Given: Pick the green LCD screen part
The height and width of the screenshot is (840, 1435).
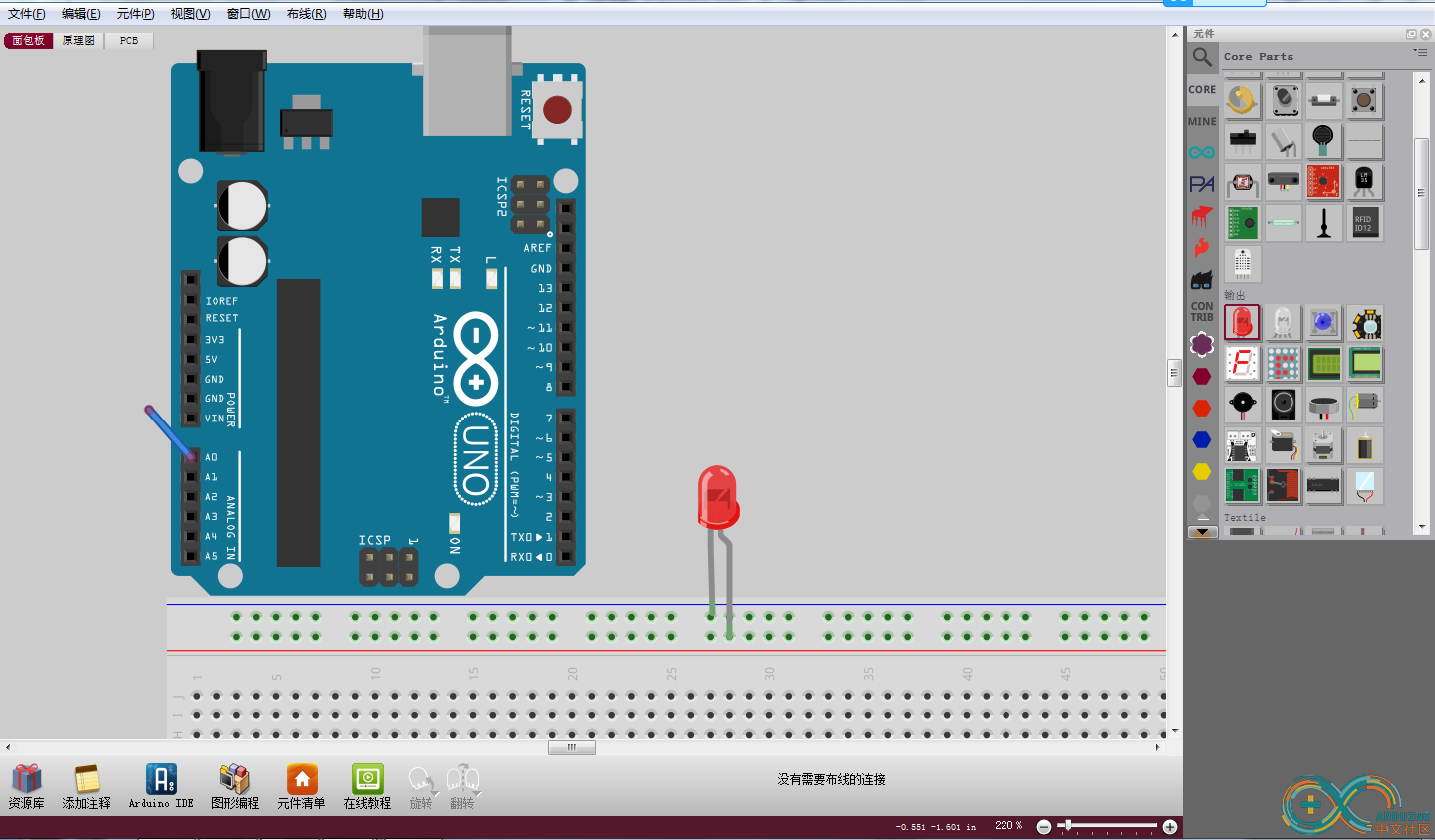Looking at the screenshot, I should (1324, 364).
